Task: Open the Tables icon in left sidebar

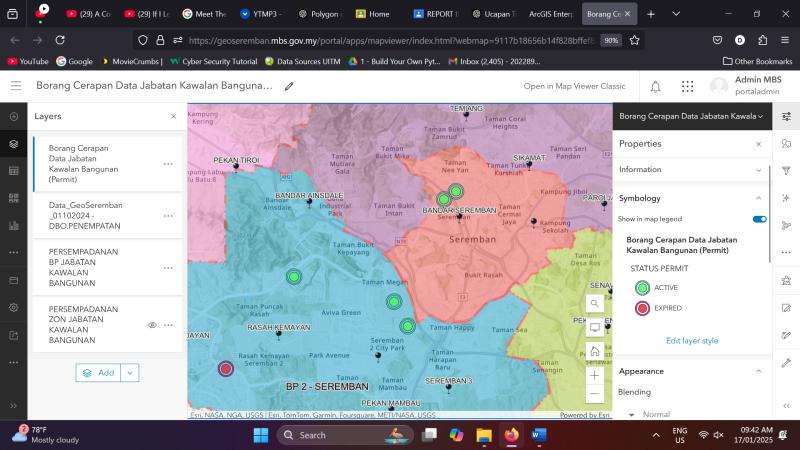Action: pyautogui.click(x=14, y=171)
